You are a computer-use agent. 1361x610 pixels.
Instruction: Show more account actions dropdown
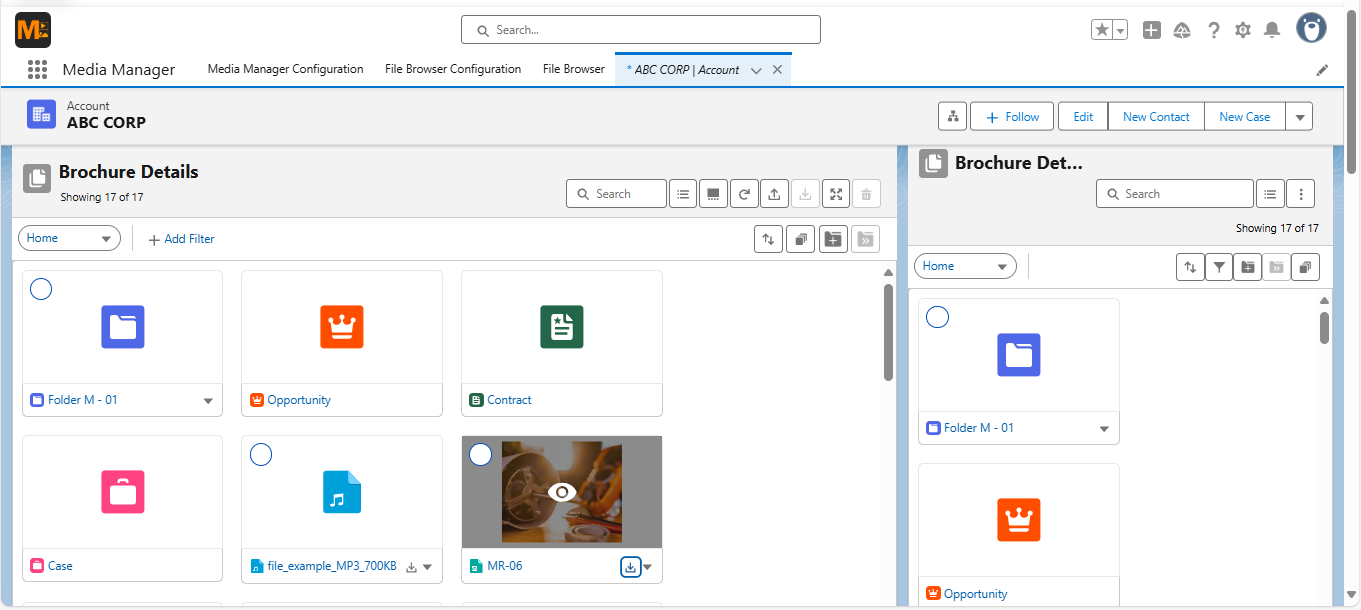(x=1299, y=117)
